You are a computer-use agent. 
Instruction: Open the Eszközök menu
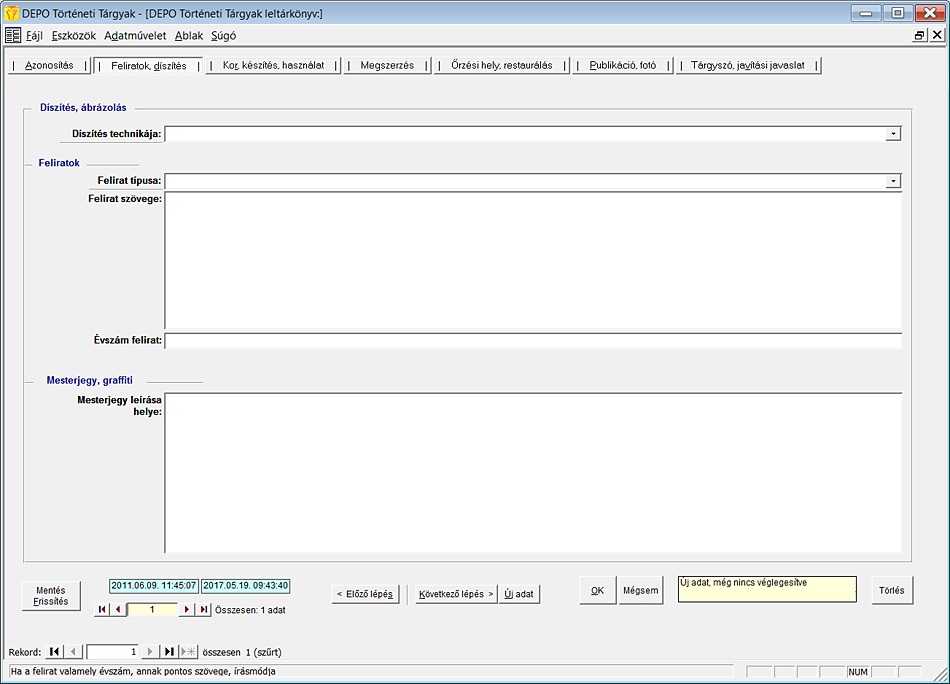point(74,35)
